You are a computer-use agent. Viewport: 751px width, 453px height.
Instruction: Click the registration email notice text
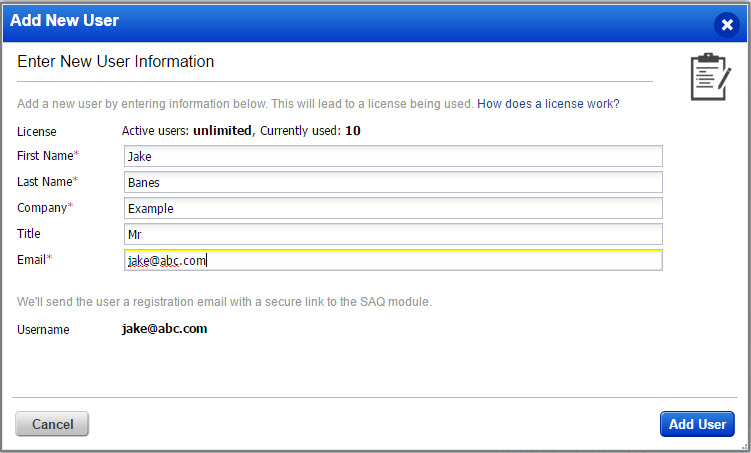[x=225, y=302]
